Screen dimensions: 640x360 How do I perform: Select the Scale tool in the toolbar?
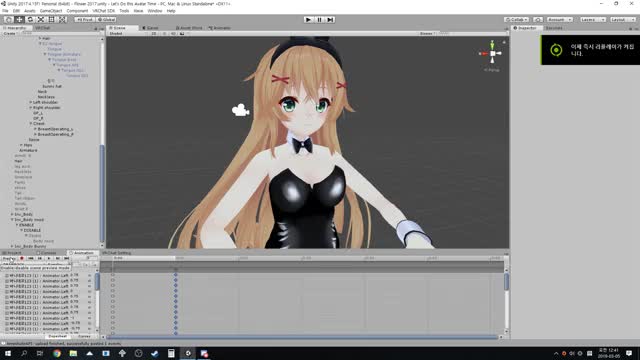(41, 20)
